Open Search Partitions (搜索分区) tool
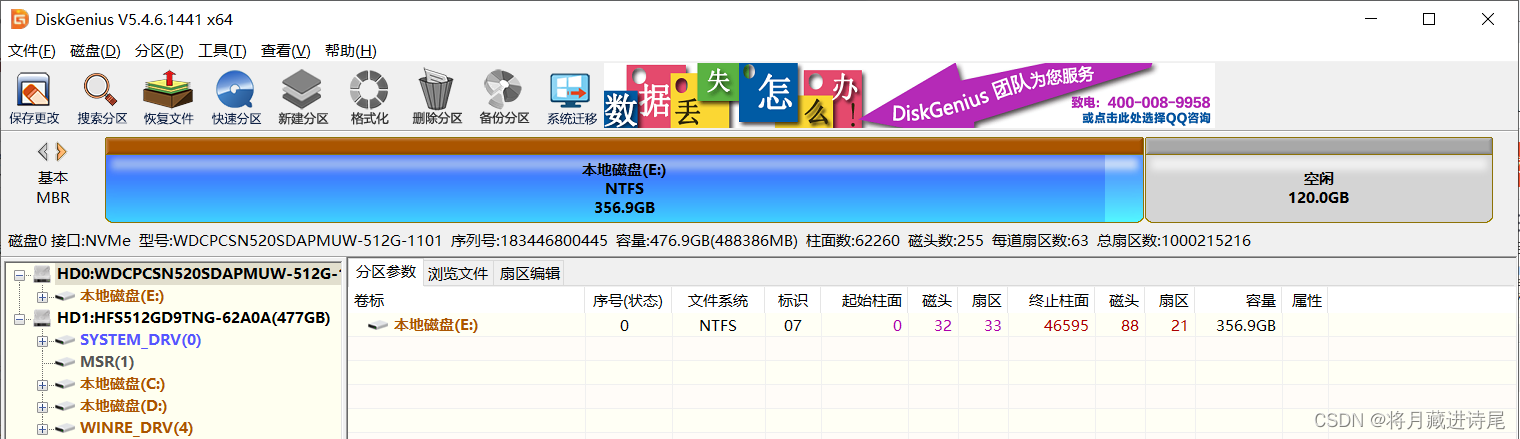1520x439 pixels. [102, 99]
